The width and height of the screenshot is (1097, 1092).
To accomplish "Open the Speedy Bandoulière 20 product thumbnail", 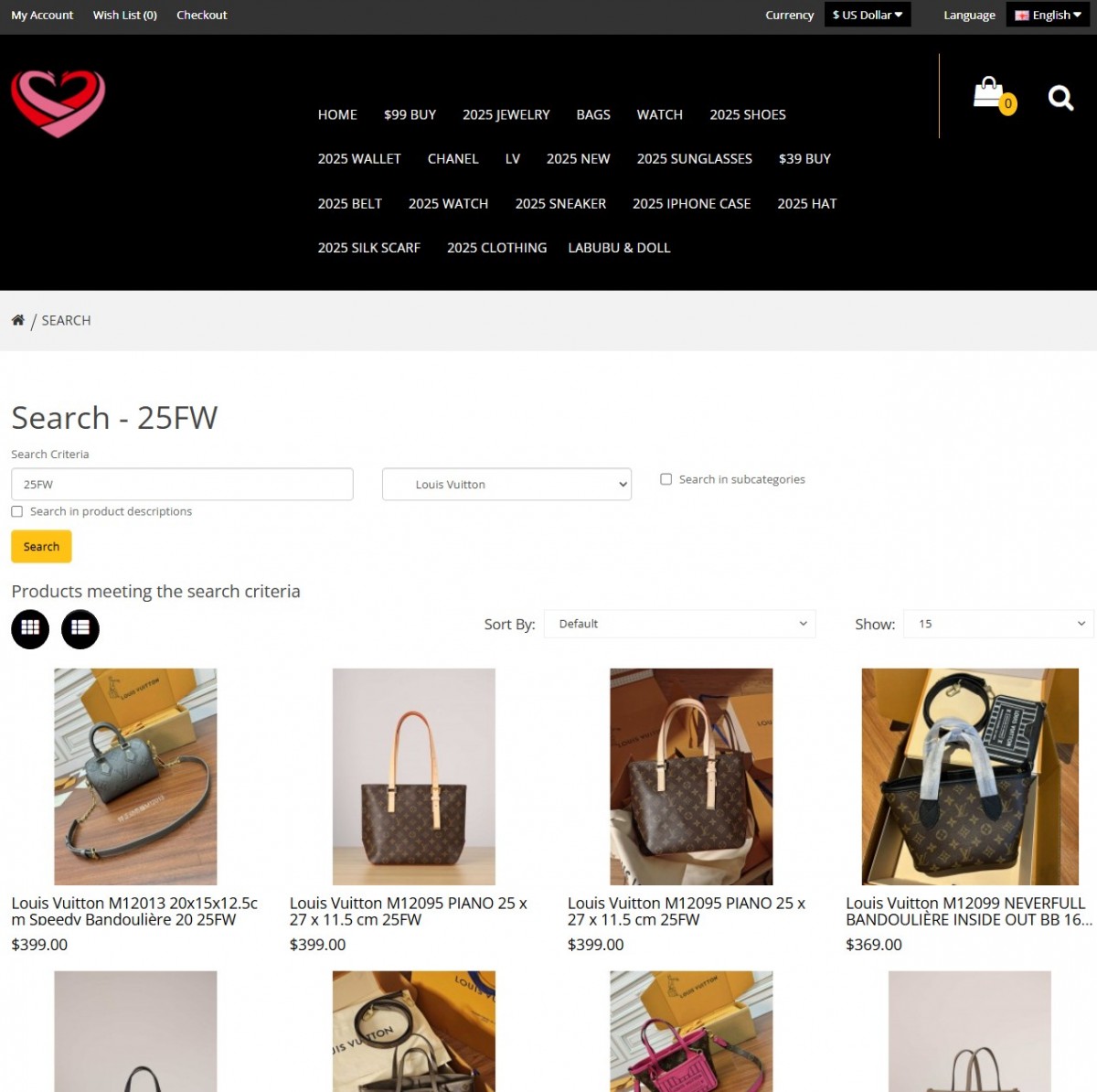I will [135, 776].
